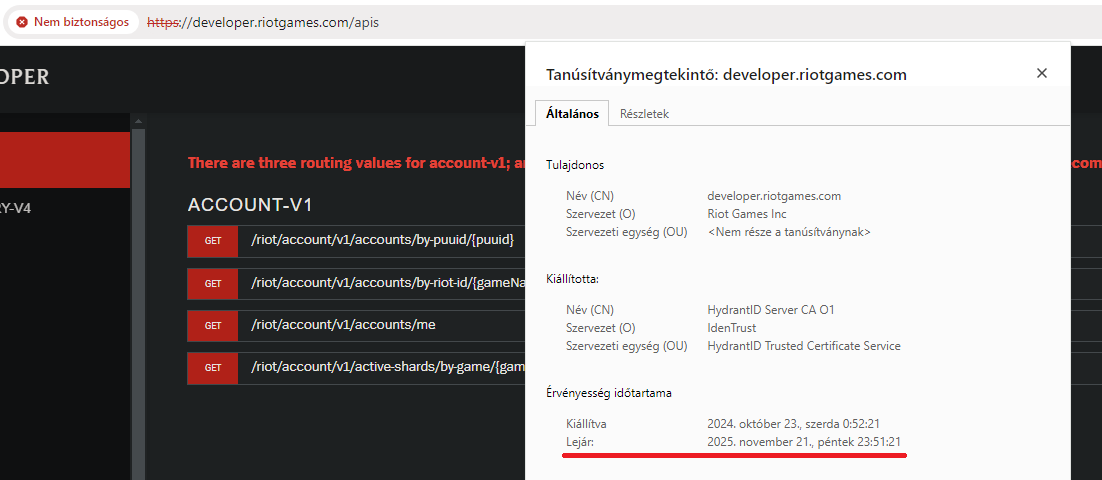Select the highlighted red sidebar item
Viewport: 1102px width, 480px height.
click(65, 160)
